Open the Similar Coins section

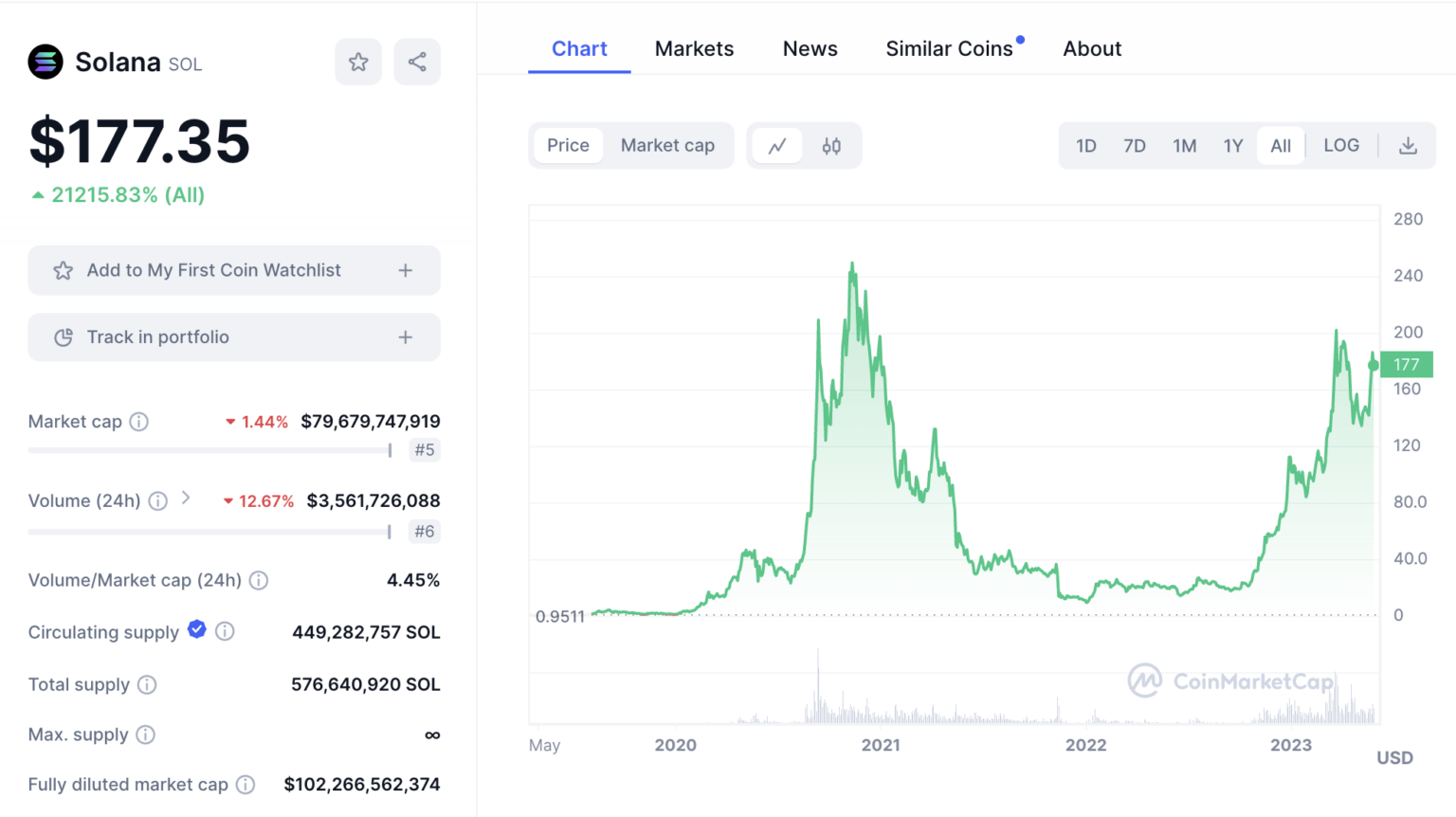950,48
